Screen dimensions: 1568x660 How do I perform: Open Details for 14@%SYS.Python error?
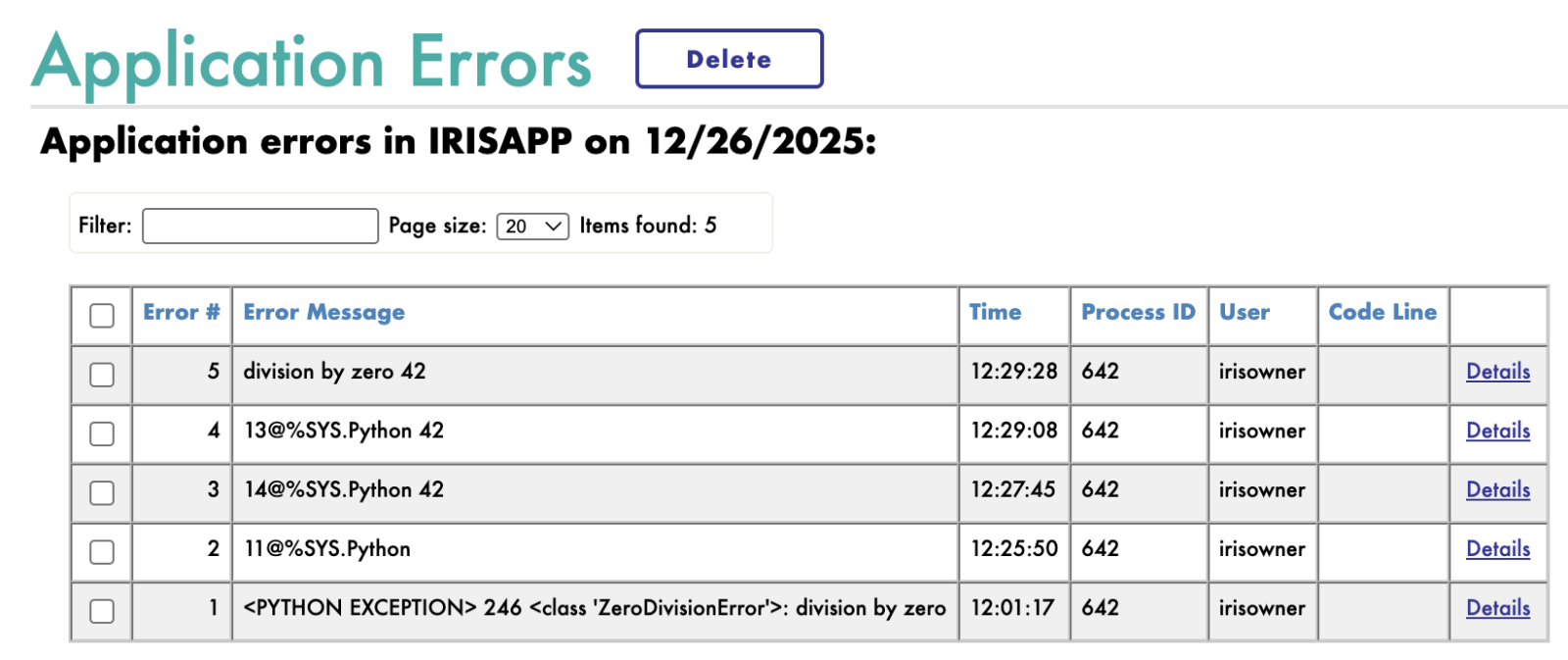pos(1497,489)
